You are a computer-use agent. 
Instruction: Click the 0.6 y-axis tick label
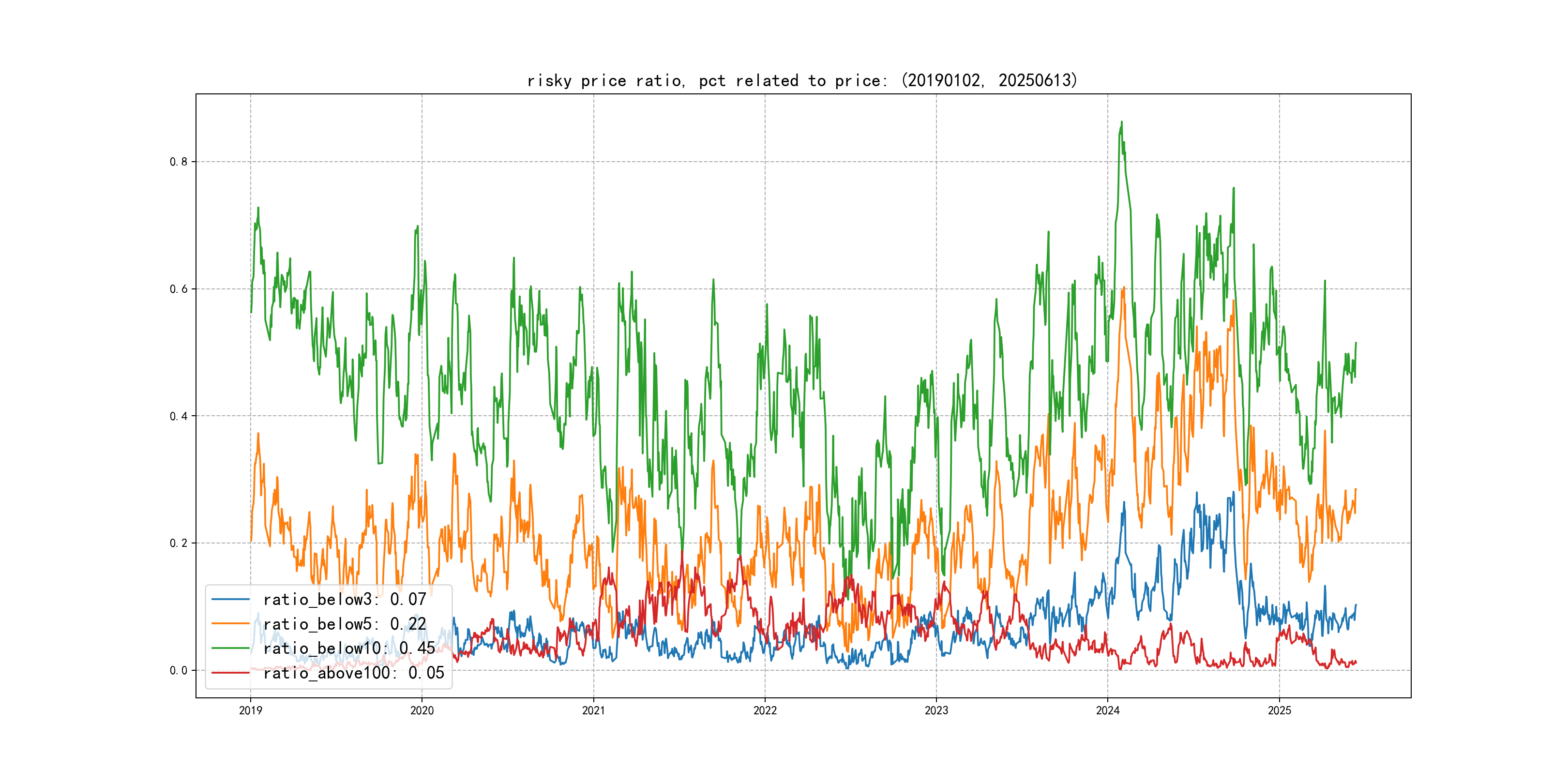click(179, 289)
